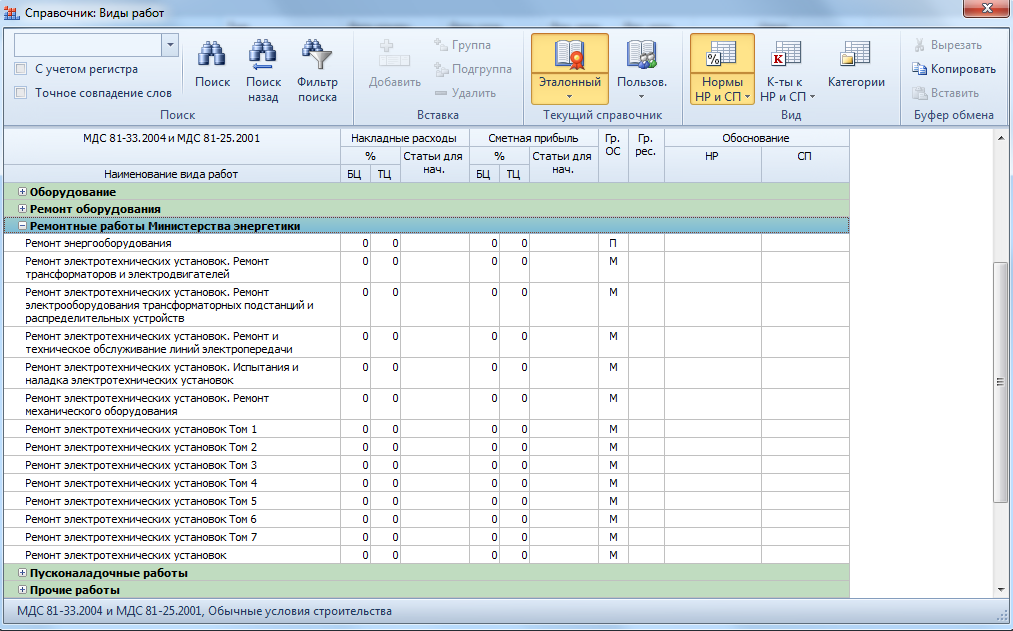Click the Копировать button

[x=953, y=69]
